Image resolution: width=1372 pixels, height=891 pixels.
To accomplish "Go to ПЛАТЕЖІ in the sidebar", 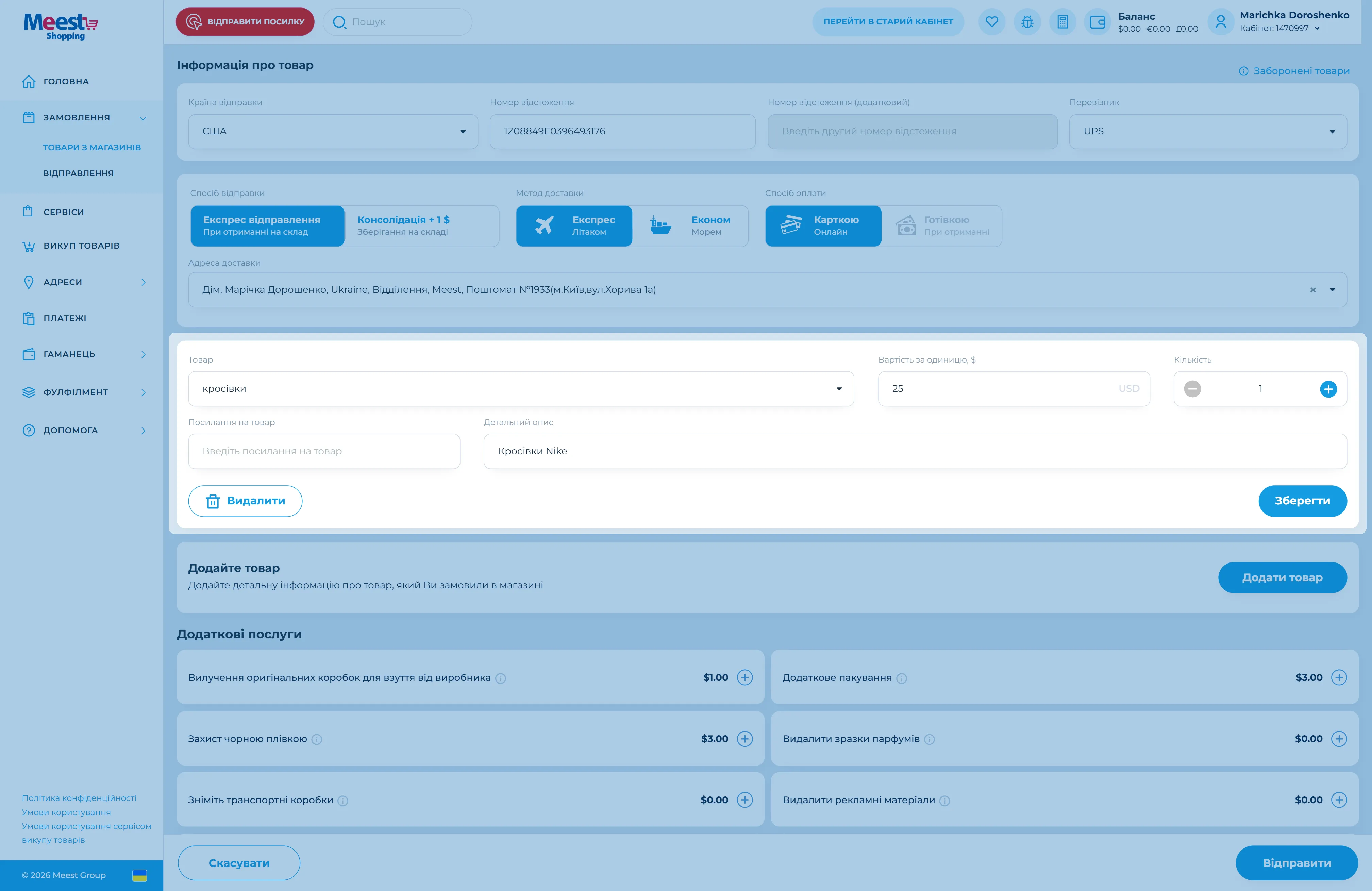I will pos(65,318).
